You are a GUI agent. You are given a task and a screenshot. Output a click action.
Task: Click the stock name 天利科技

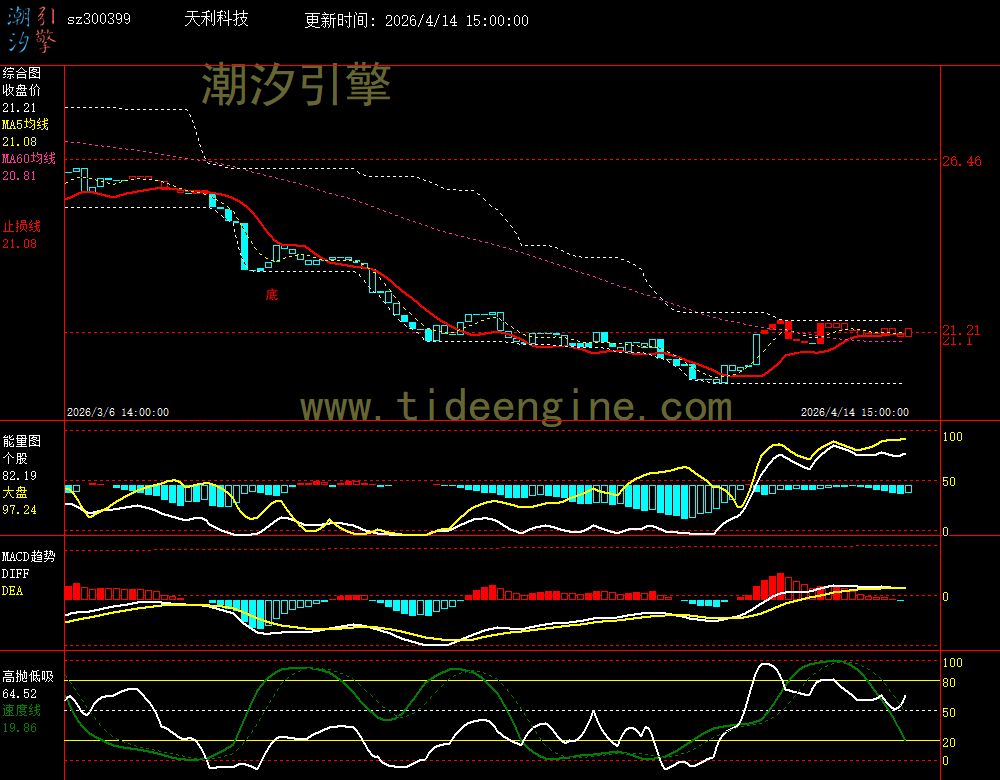point(217,20)
